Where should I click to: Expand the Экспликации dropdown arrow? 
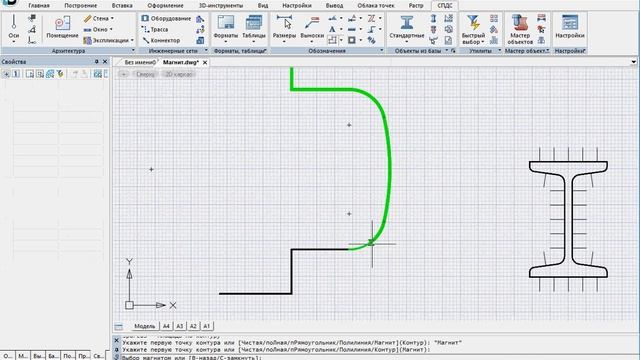132,40
